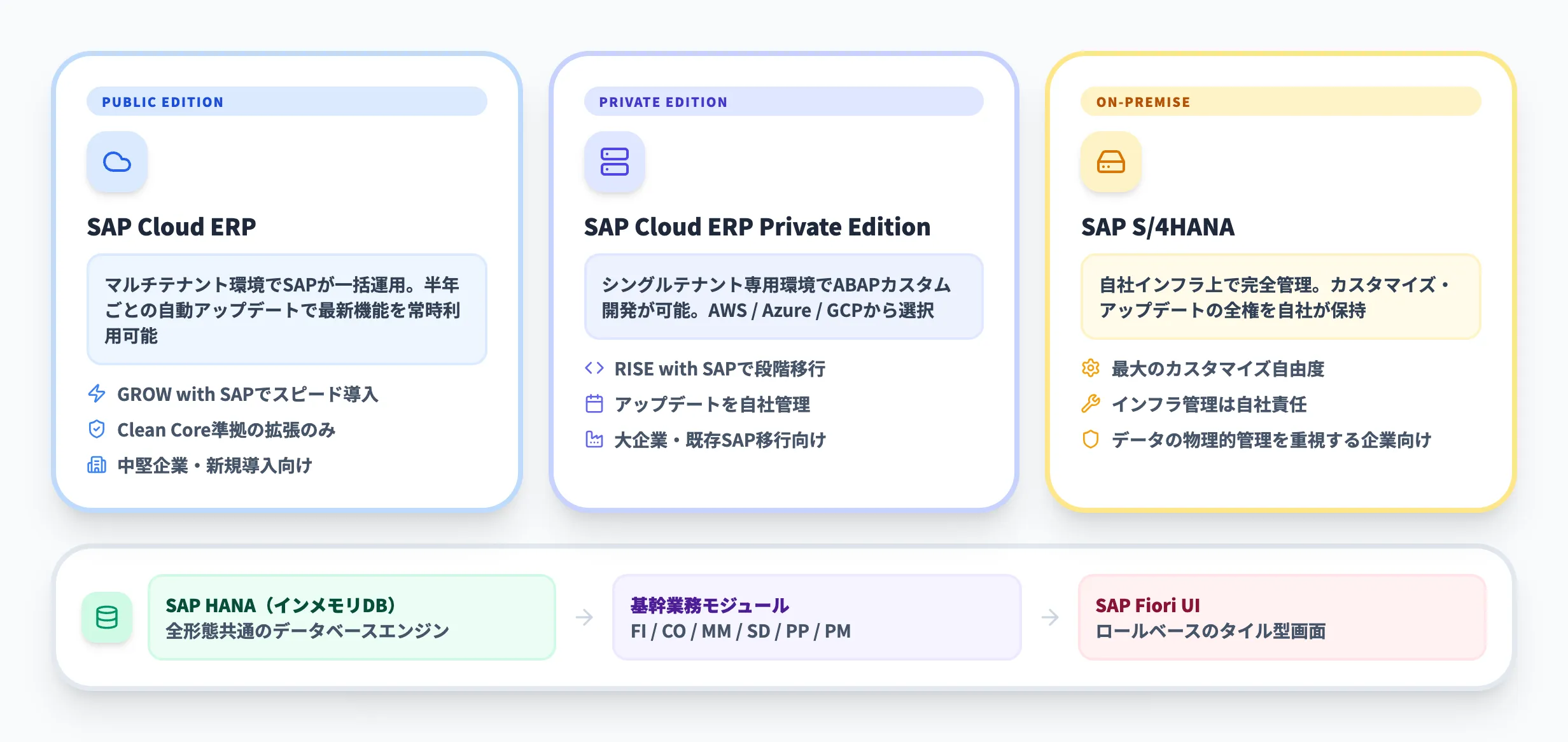Image resolution: width=1568 pixels, height=742 pixels.
Task: Click the ON-PREMISE label badge
Action: click(1279, 101)
